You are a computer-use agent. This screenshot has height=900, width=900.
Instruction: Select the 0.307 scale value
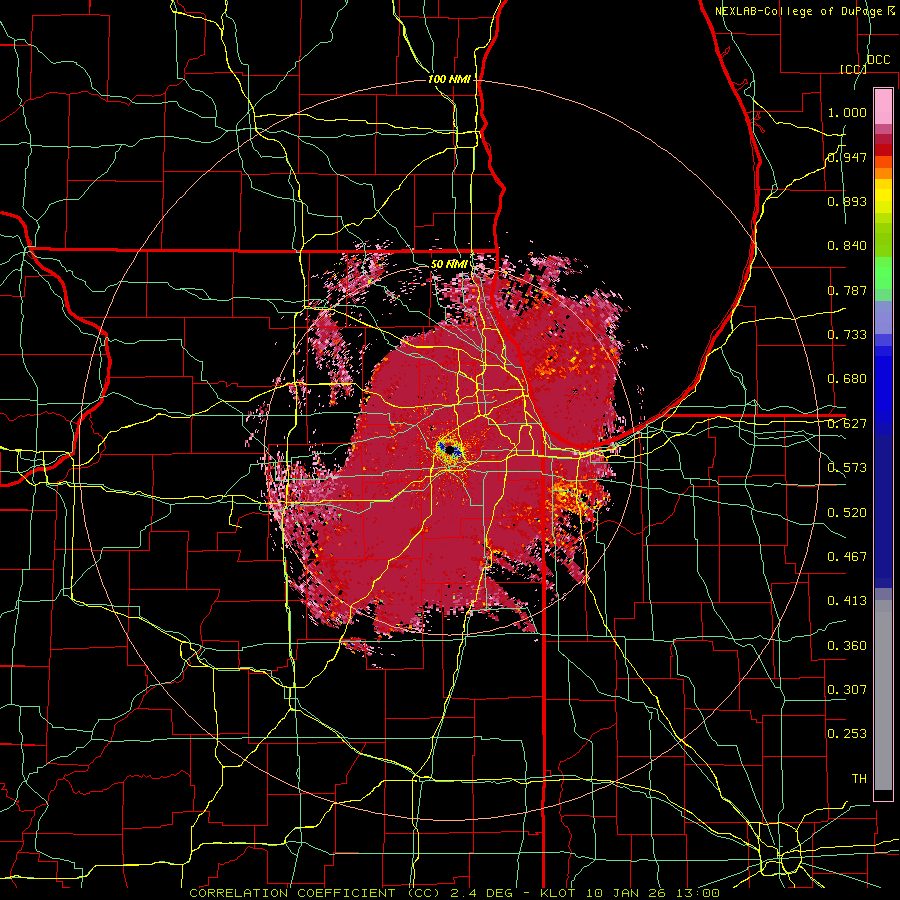pos(847,689)
